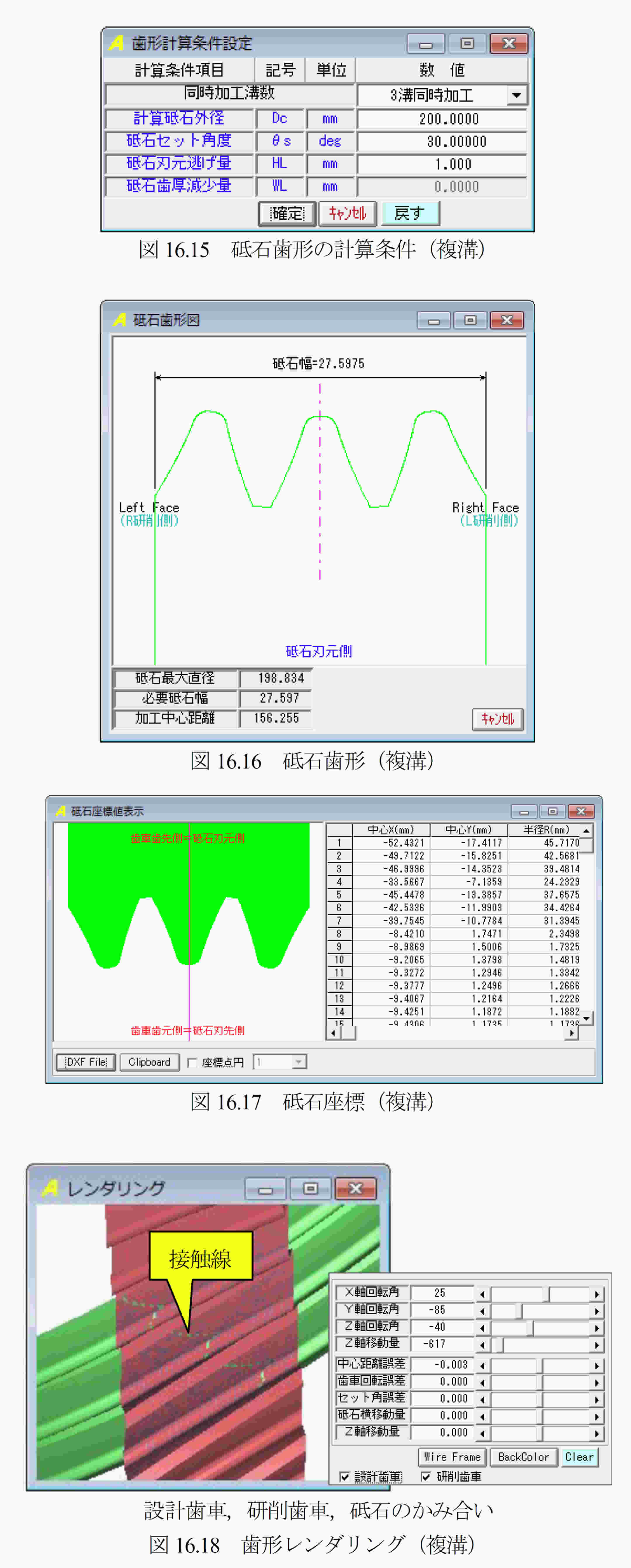
Task: Click the left arrow of 歯車回転誤差 slider
Action: click(x=483, y=1383)
